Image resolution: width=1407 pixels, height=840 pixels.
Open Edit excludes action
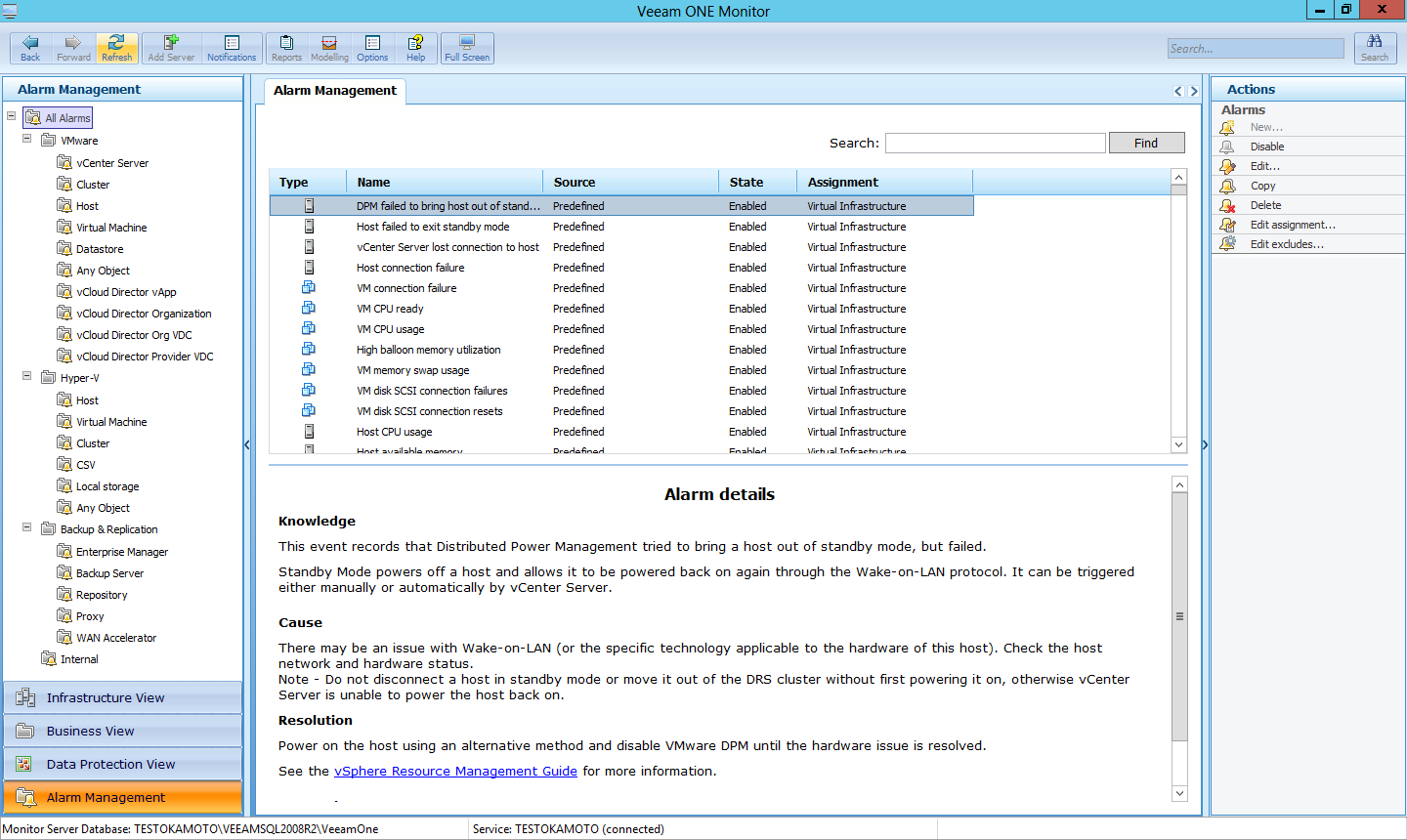click(1287, 244)
